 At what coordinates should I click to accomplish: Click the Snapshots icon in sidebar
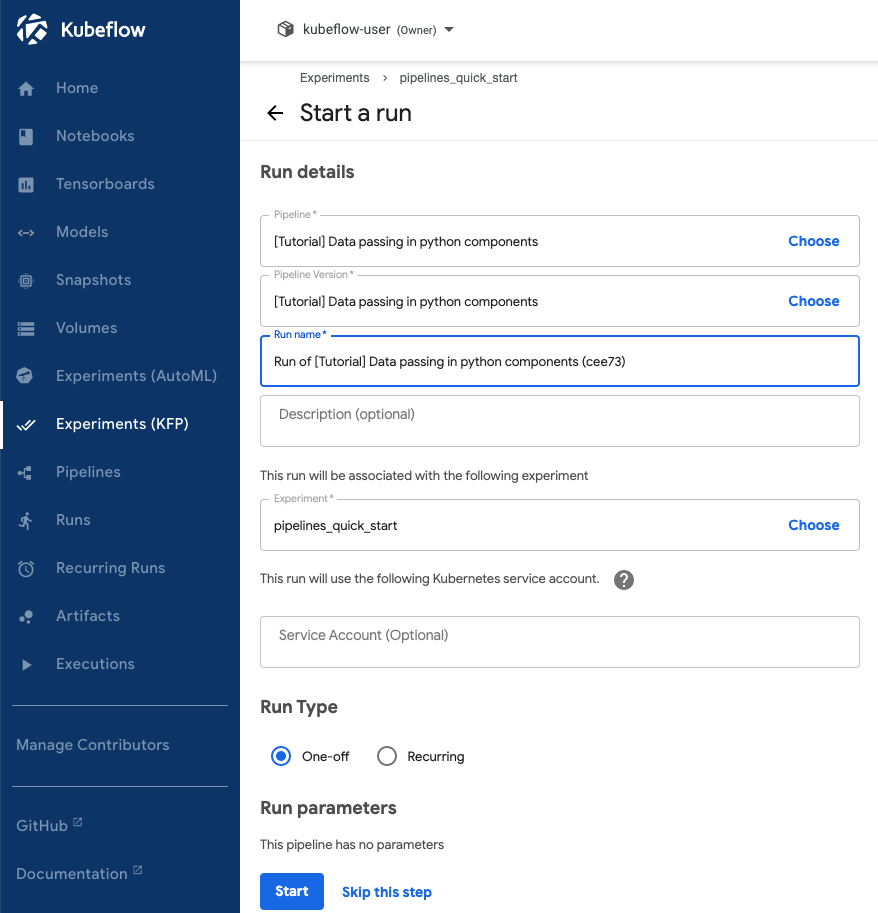(x=26, y=281)
